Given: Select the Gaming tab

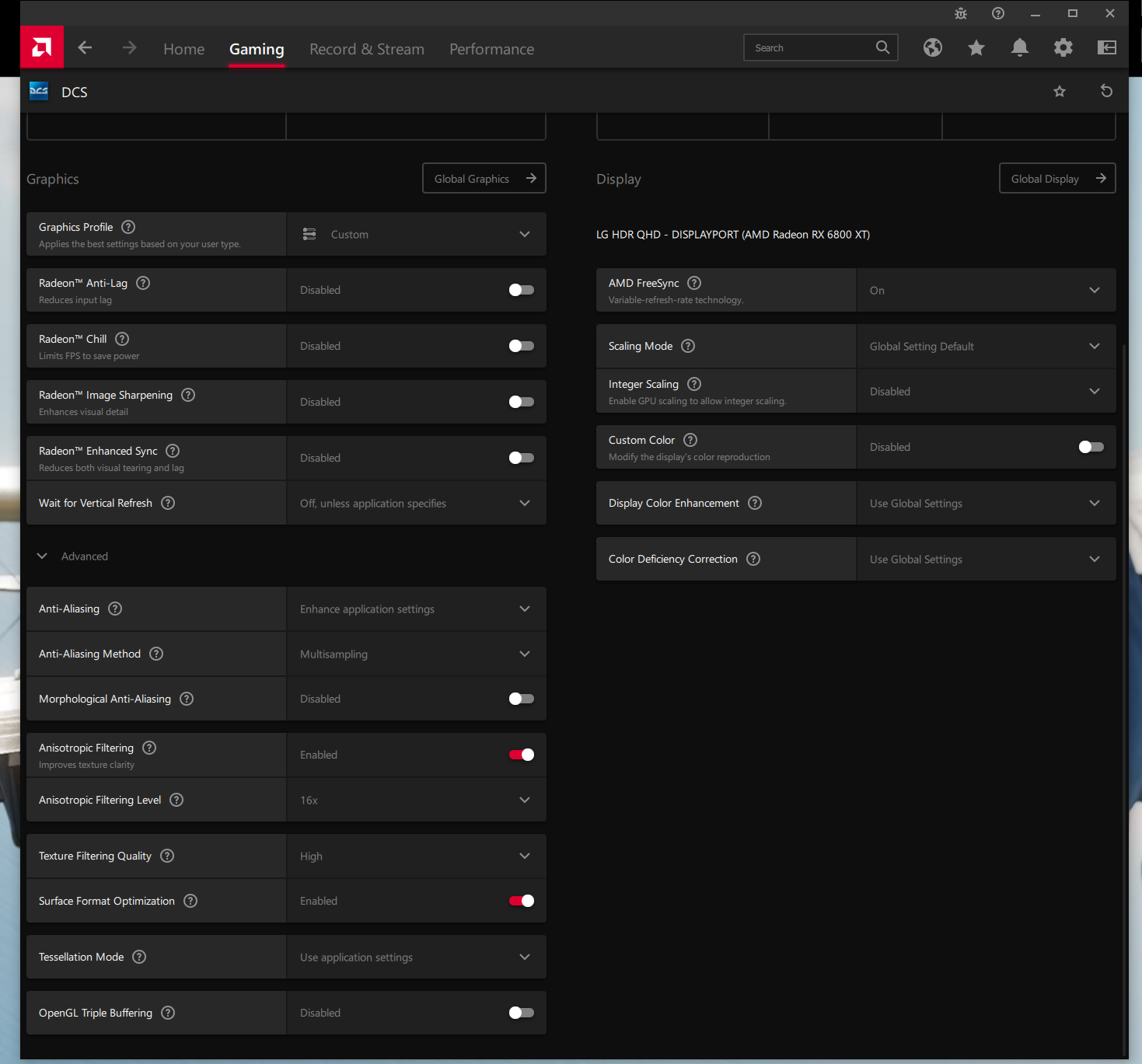Looking at the screenshot, I should click(x=257, y=49).
